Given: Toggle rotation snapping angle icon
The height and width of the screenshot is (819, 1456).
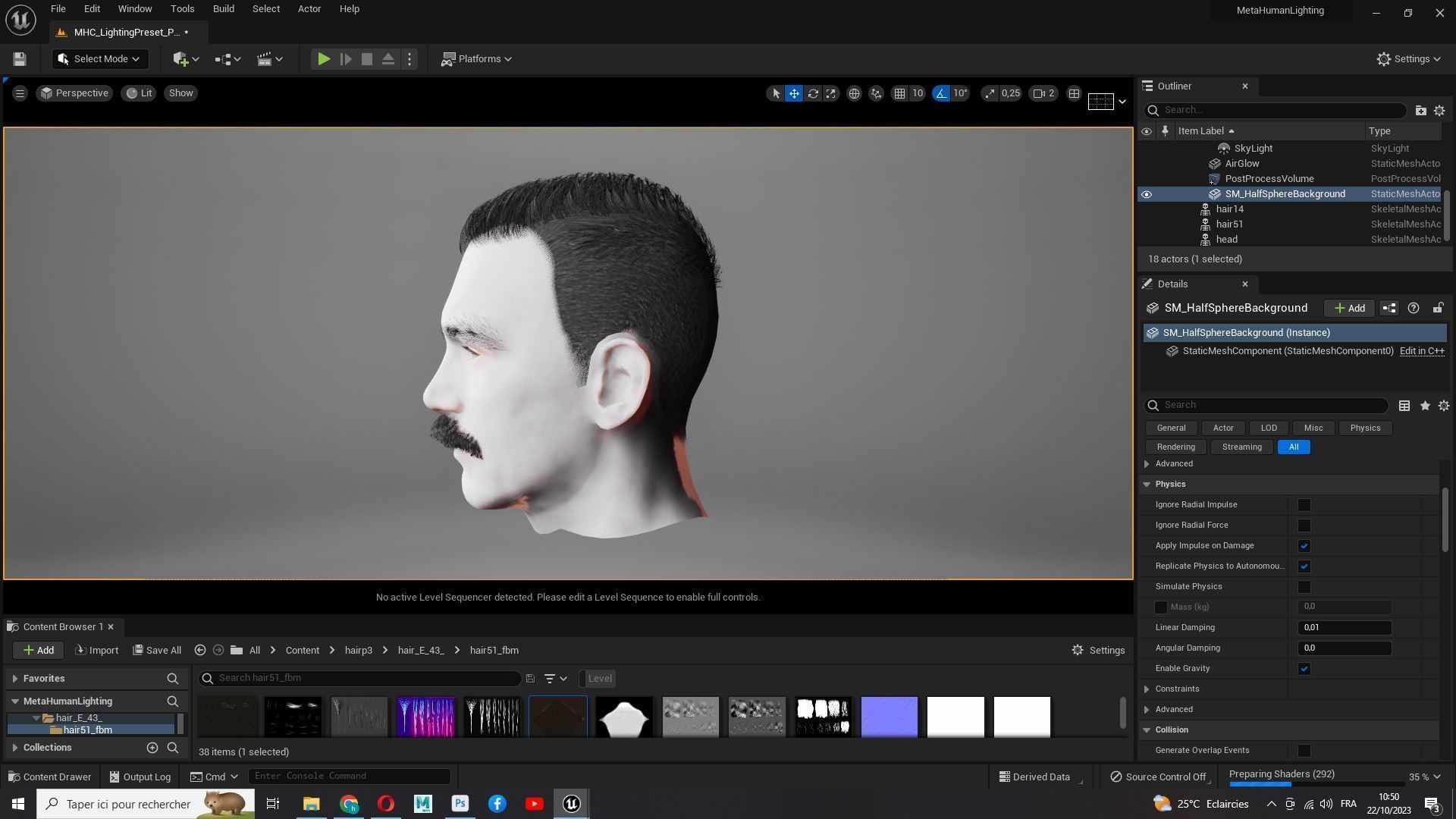Looking at the screenshot, I should tap(941, 93).
